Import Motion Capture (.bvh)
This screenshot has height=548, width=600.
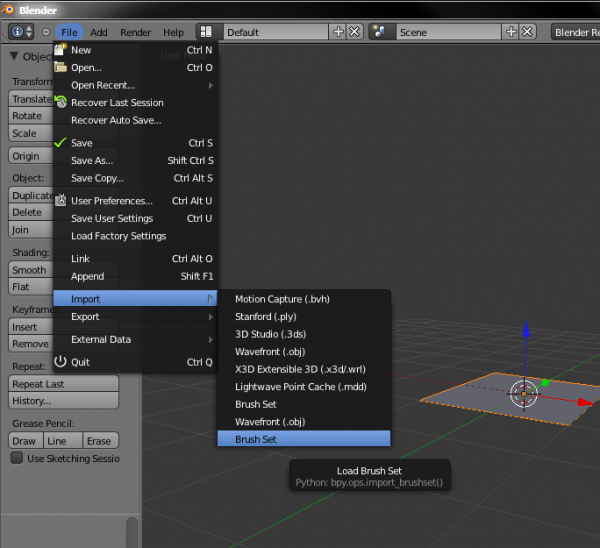click(304, 299)
